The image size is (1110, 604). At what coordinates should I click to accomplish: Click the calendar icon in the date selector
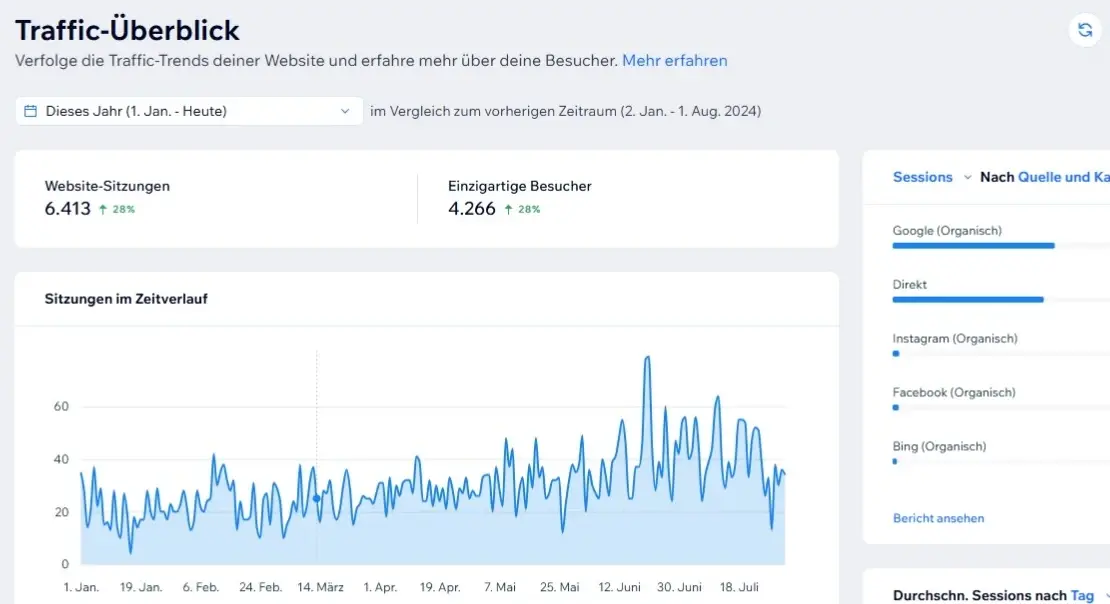29,111
